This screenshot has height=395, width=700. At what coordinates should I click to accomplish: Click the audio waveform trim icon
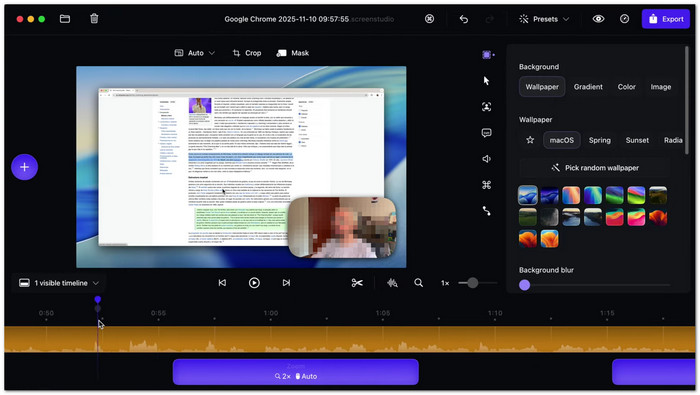[392, 283]
